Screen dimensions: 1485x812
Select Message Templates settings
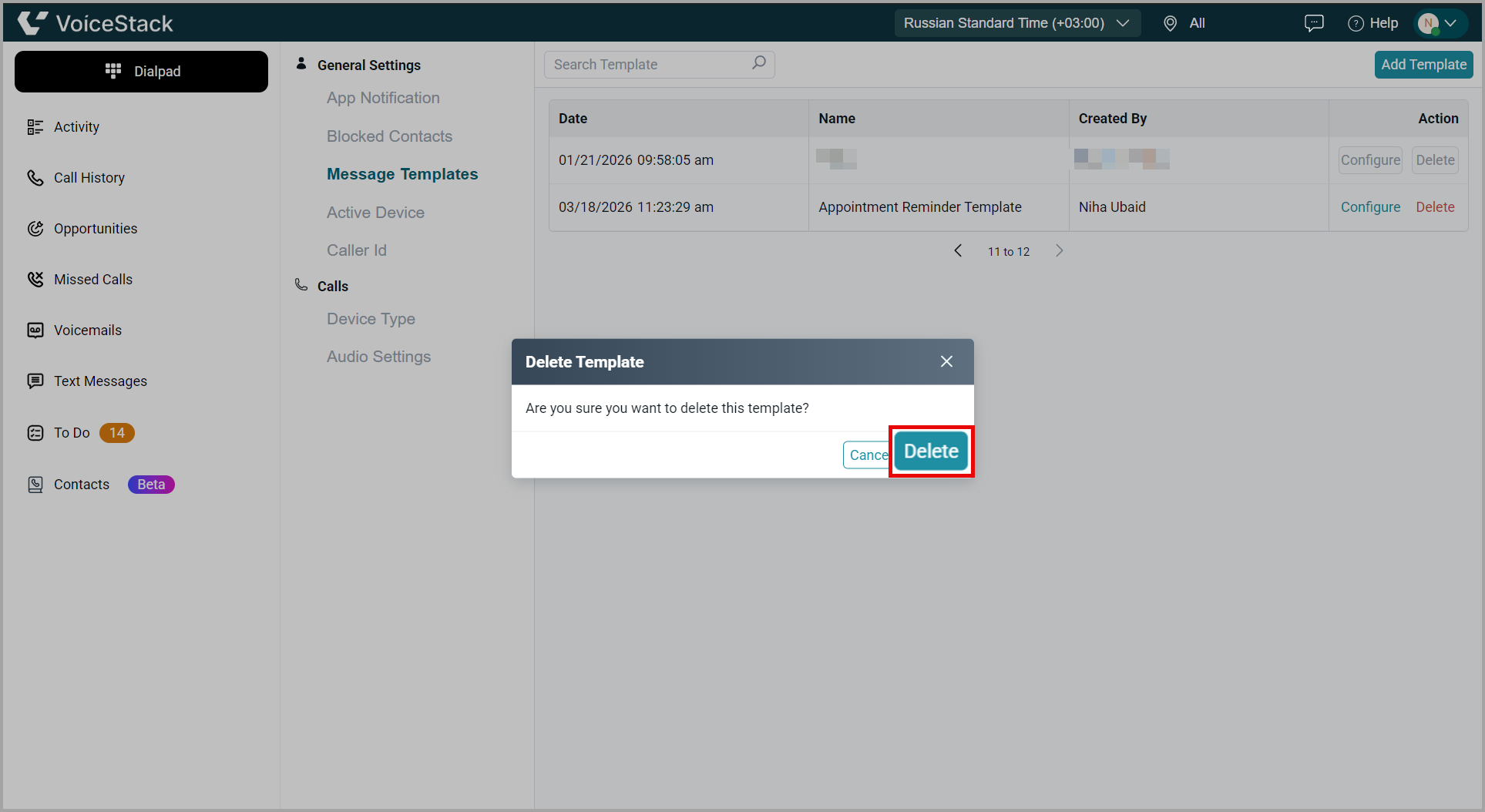[402, 174]
